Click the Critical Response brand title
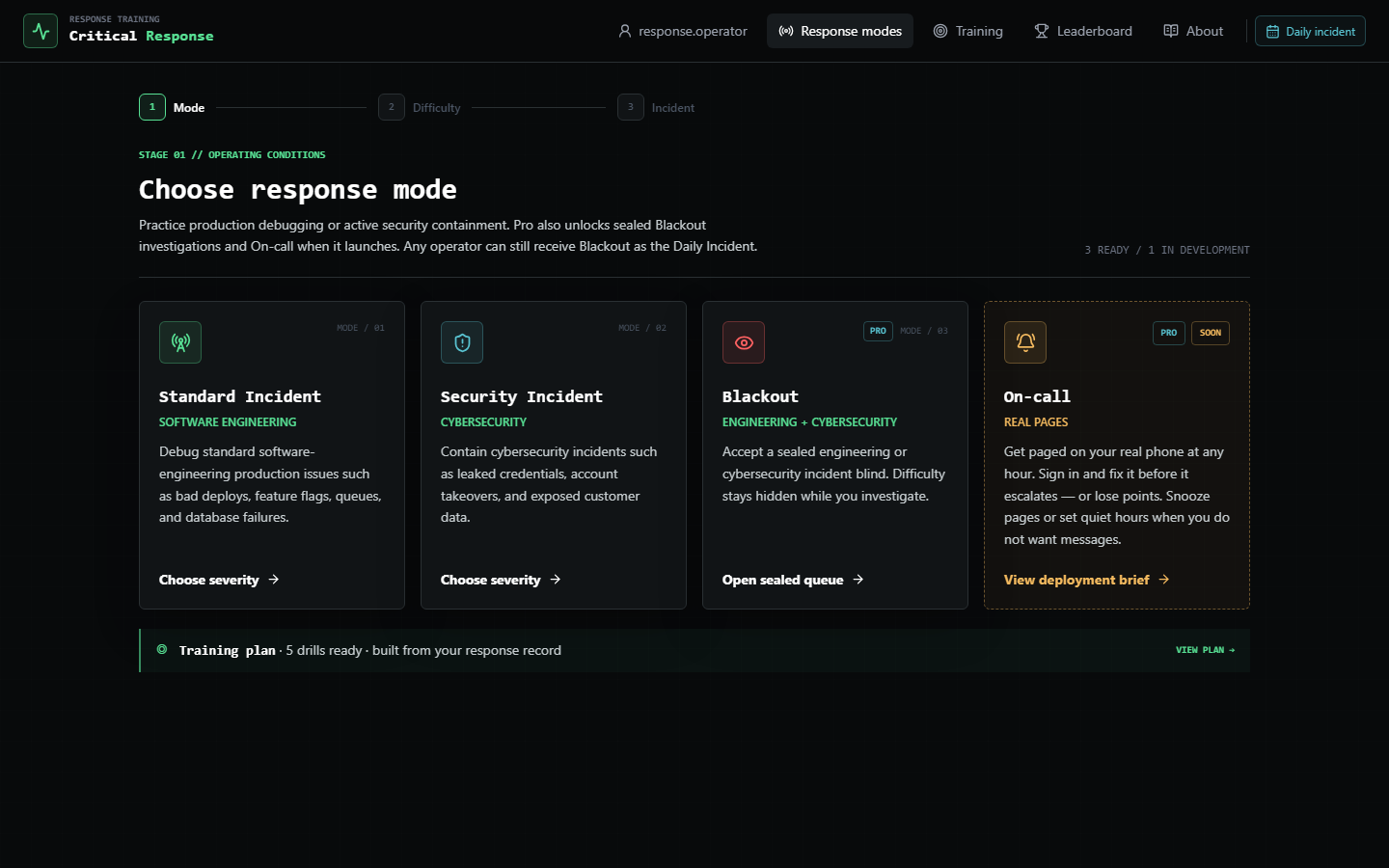Image resolution: width=1389 pixels, height=868 pixels. click(142, 36)
